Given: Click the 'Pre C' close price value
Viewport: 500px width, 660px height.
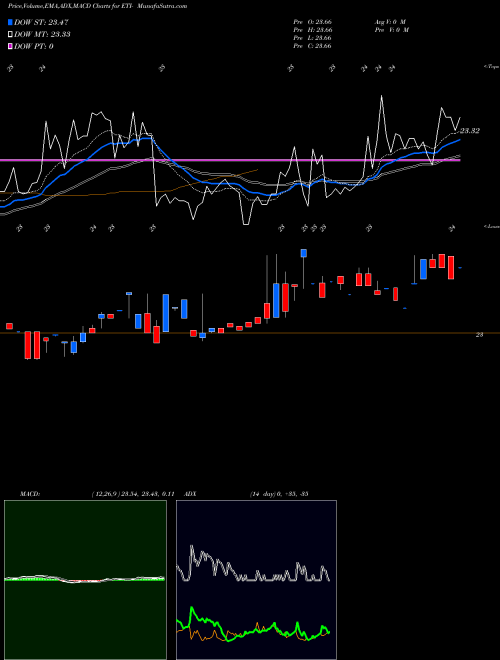Looking at the screenshot, I should tap(313, 46).
